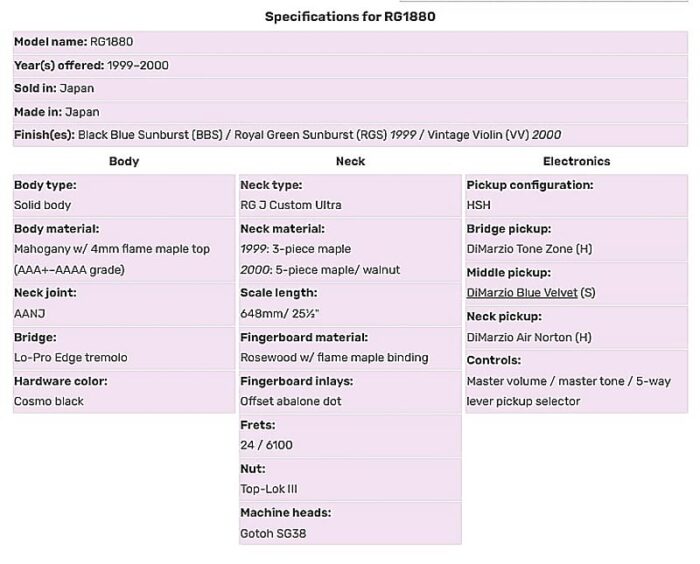700x564 pixels.
Task: Click the AANJ neck joint value
Action: [x=29, y=313]
